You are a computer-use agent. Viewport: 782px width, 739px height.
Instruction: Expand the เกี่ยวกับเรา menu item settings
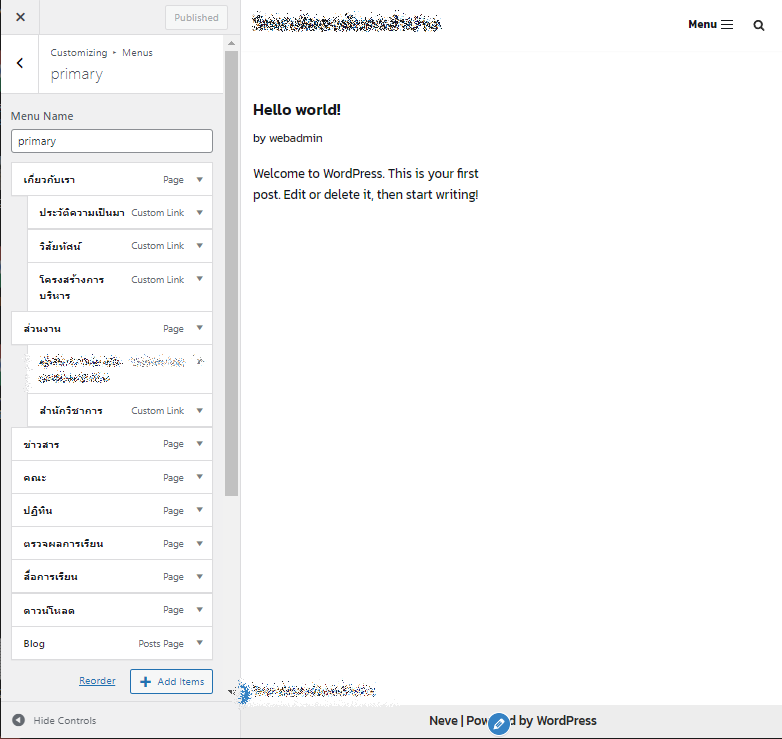click(199, 180)
